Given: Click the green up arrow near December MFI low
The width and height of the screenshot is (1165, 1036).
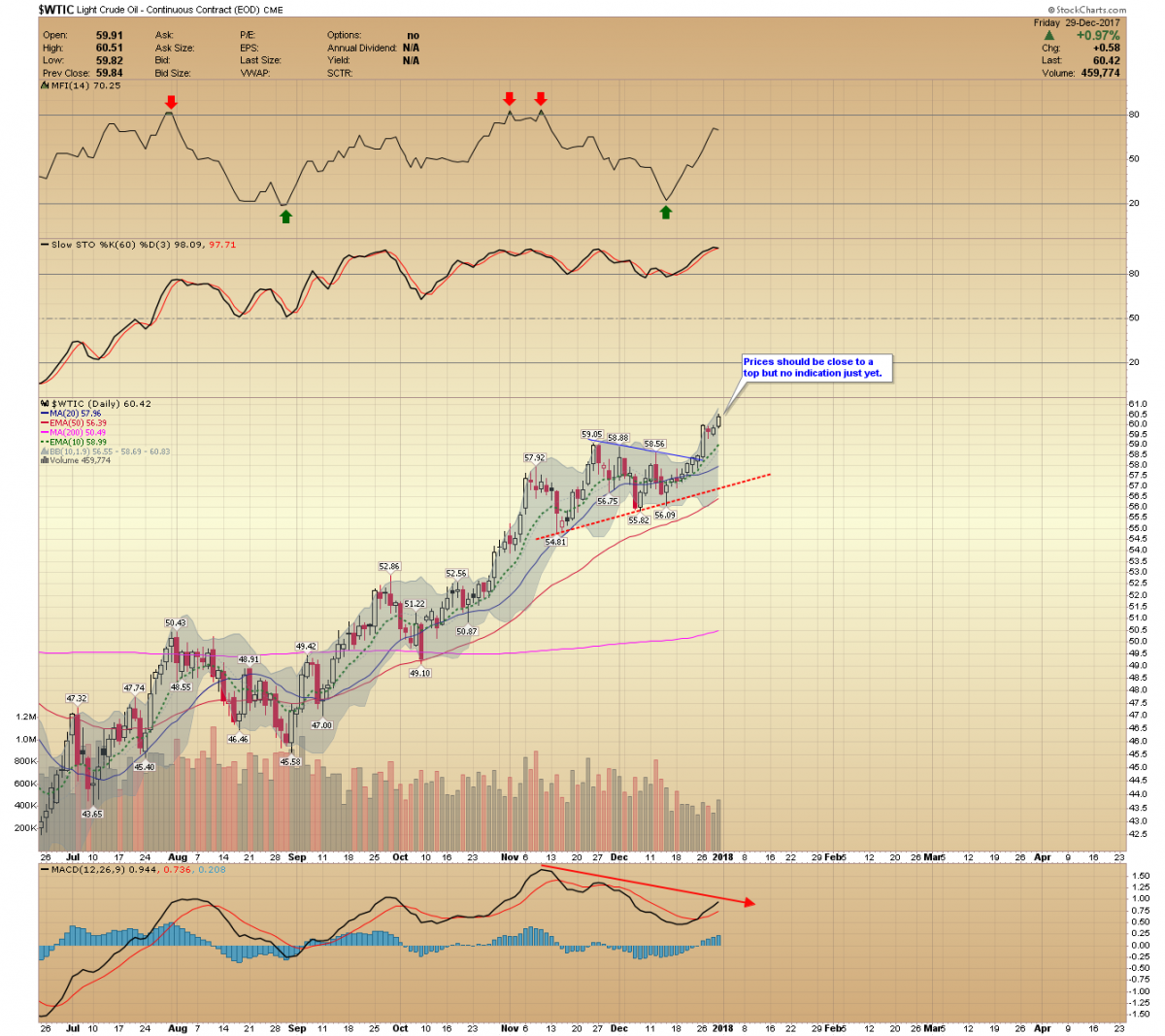Looking at the screenshot, I should (x=666, y=212).
